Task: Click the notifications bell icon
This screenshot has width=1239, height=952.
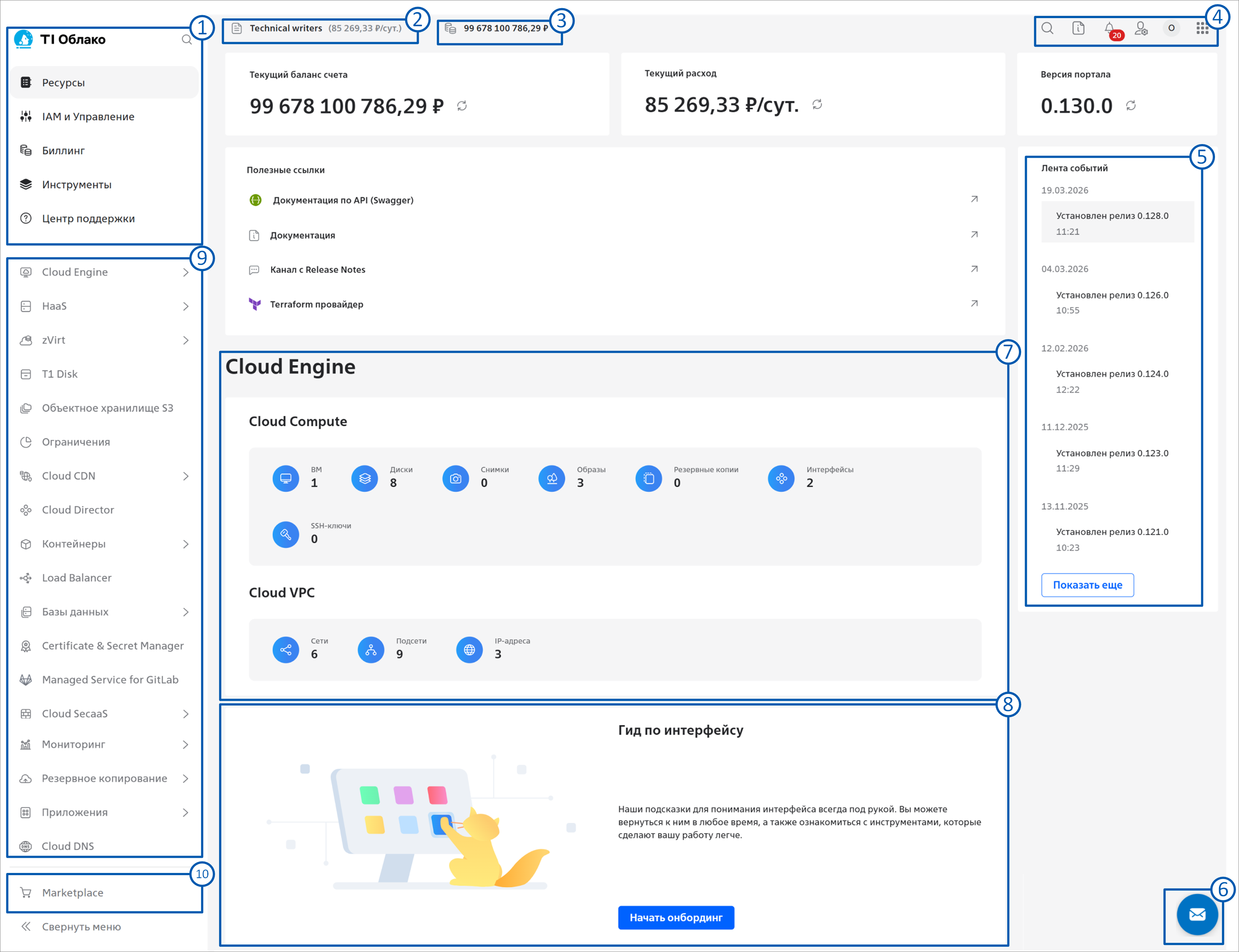Action: 1109,28
